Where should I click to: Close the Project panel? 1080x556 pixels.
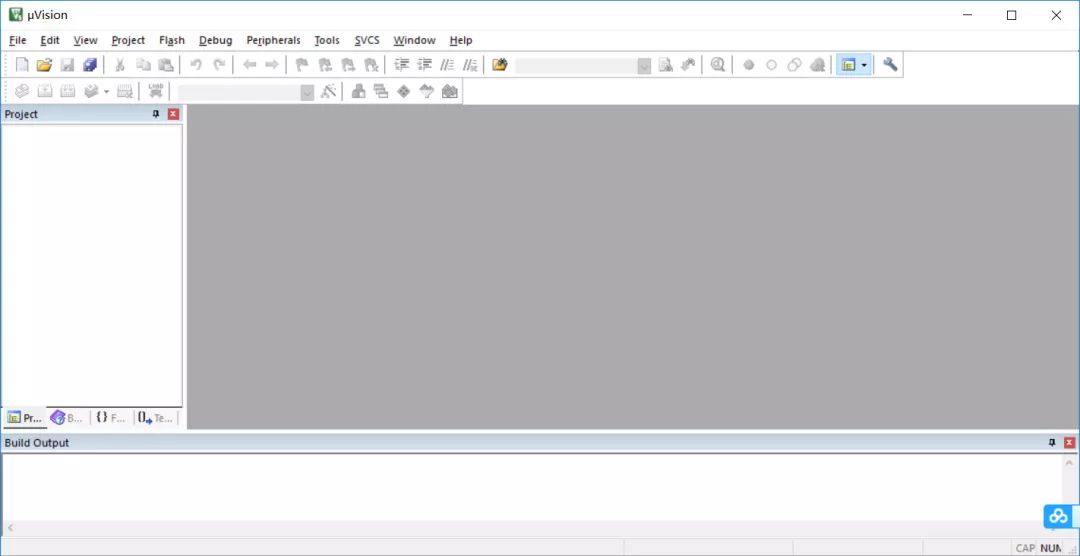pos(174,114)
